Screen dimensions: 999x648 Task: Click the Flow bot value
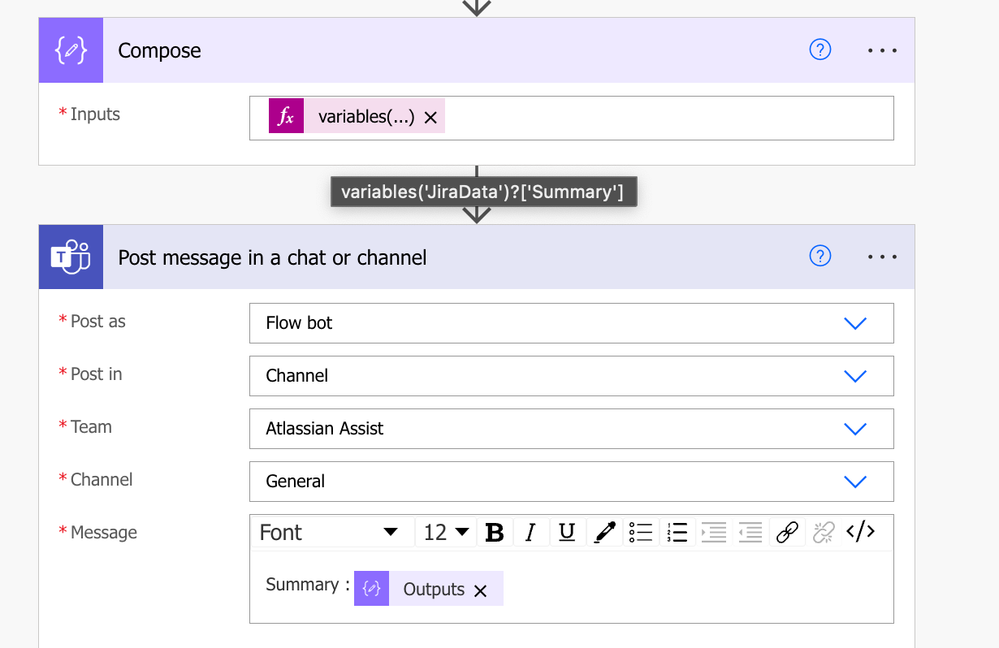299,323
